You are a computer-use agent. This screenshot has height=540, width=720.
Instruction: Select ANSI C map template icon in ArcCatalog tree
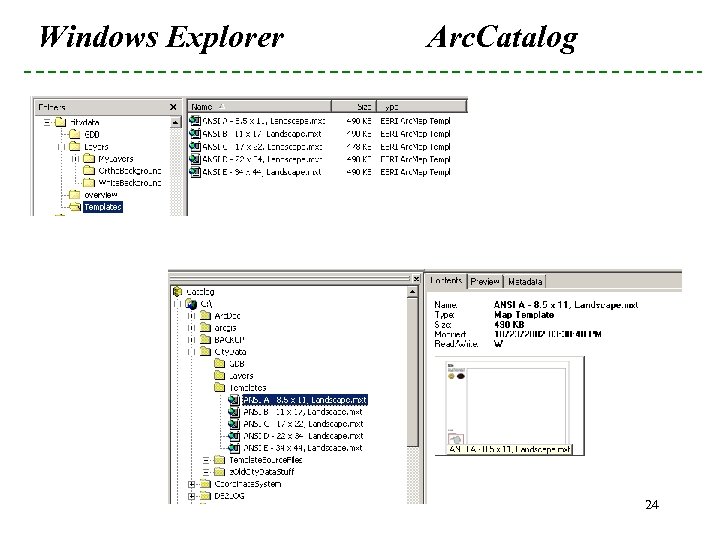[234, 424]
